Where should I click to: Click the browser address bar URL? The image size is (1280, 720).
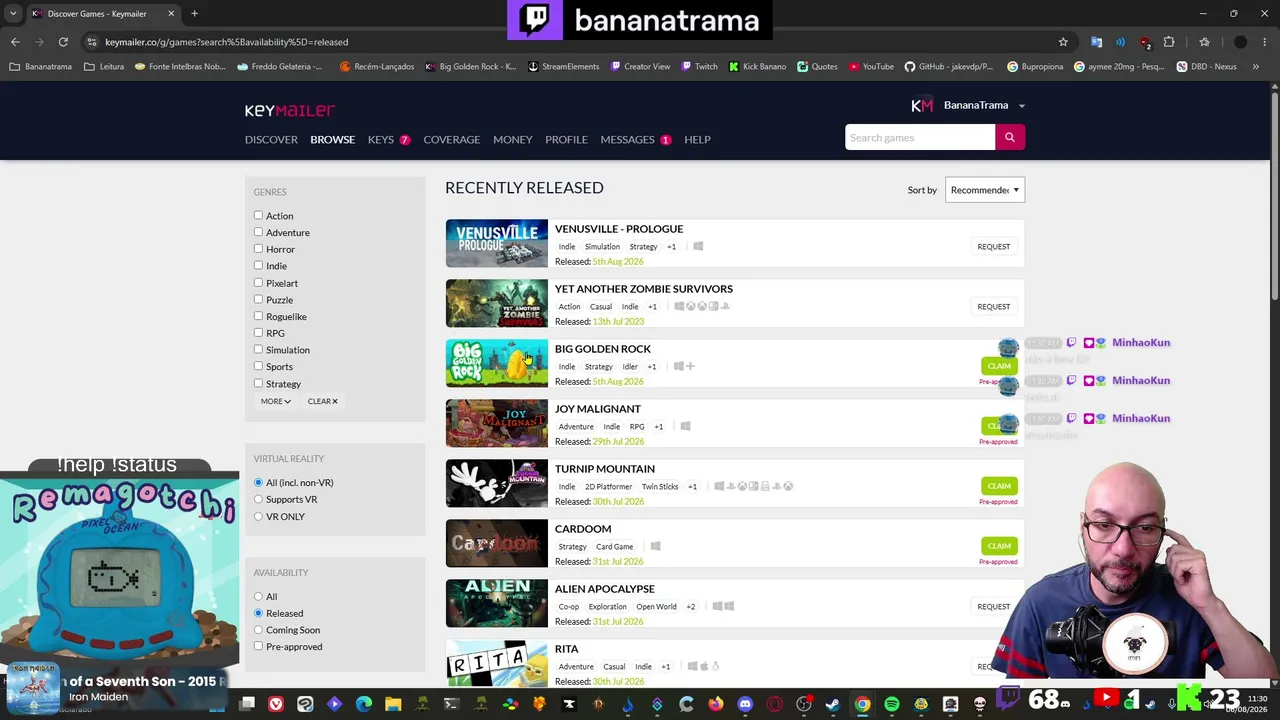click(227, 42)
